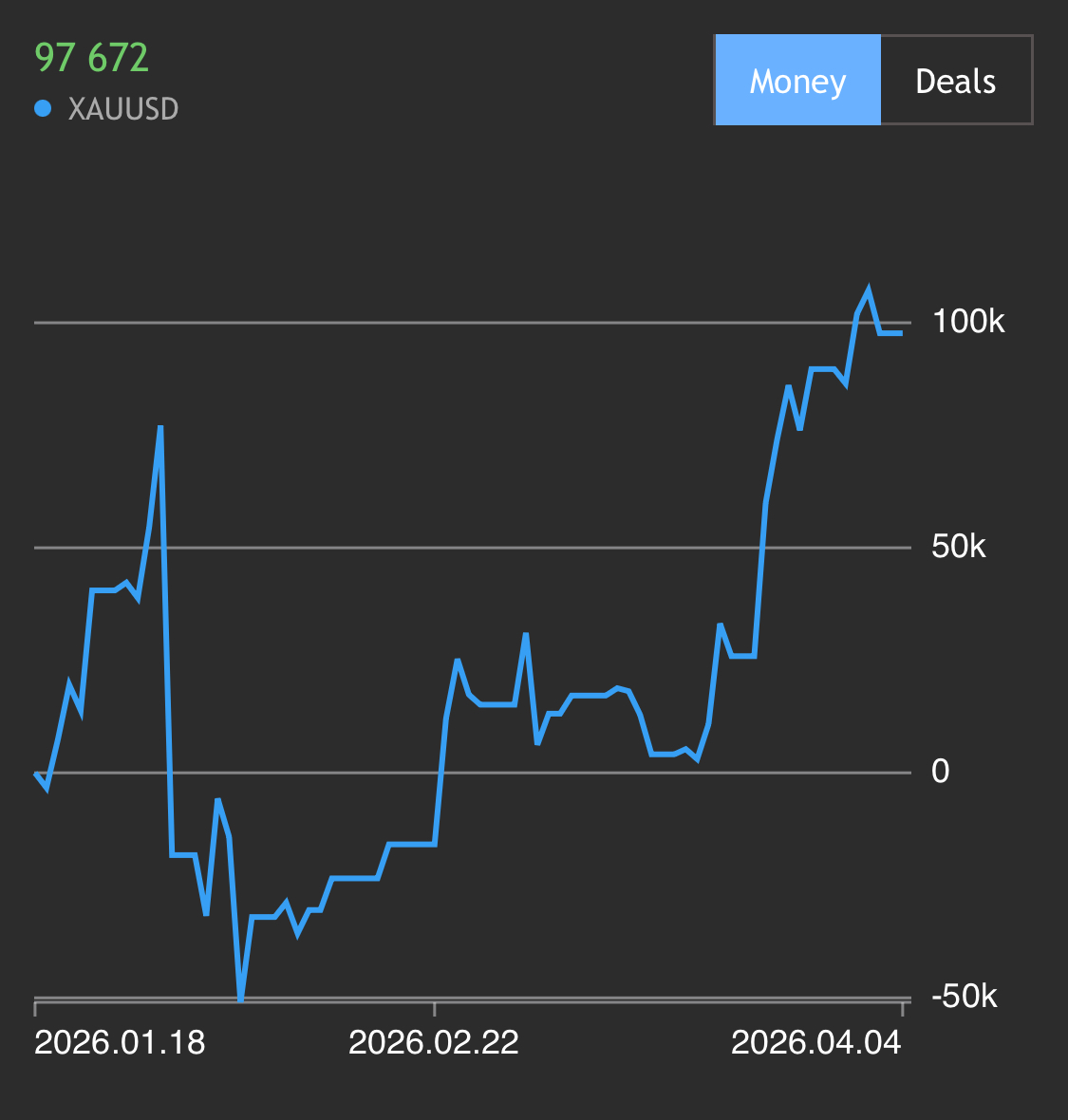
Task: Click the 100k y-axis label
Action: pyautogui.click(x=967, y=322)
